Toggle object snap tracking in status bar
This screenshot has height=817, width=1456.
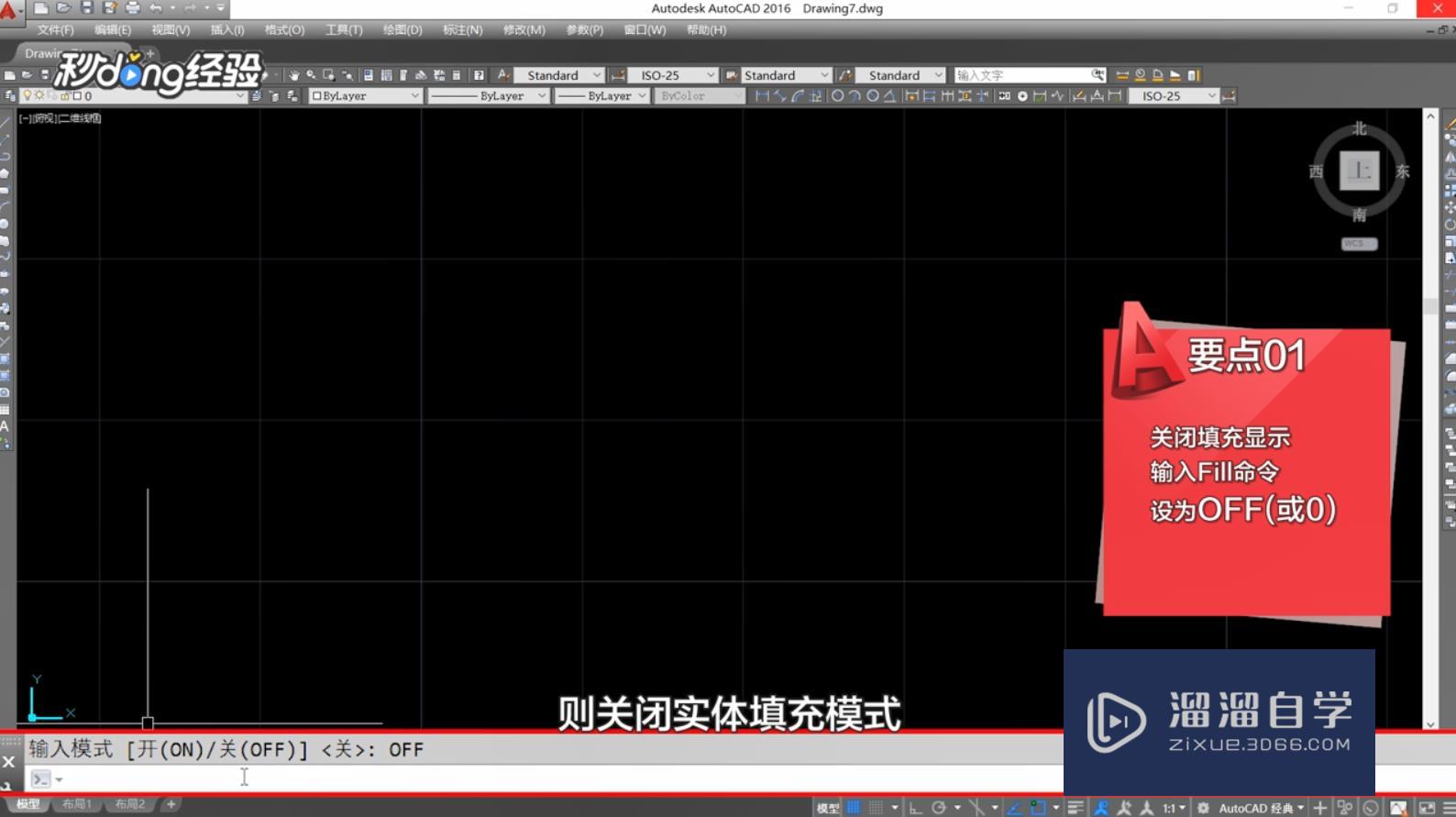point(1015,808)
